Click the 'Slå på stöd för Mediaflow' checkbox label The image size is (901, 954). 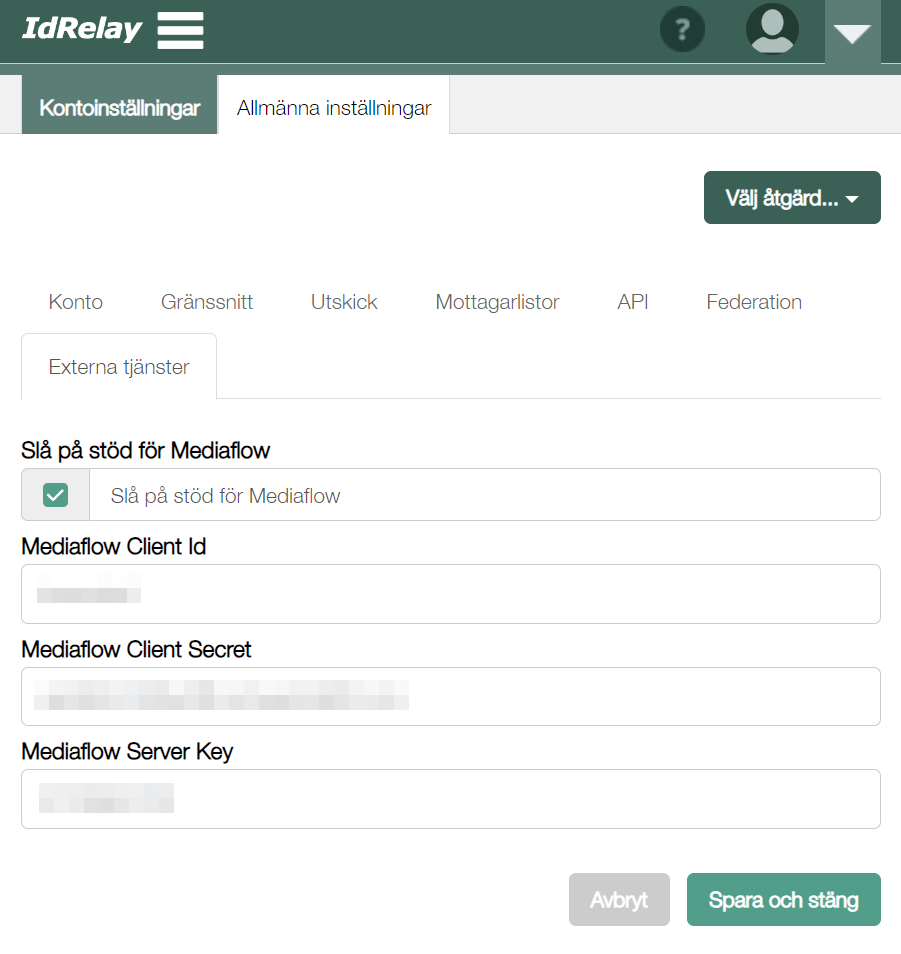coord(225,495)
